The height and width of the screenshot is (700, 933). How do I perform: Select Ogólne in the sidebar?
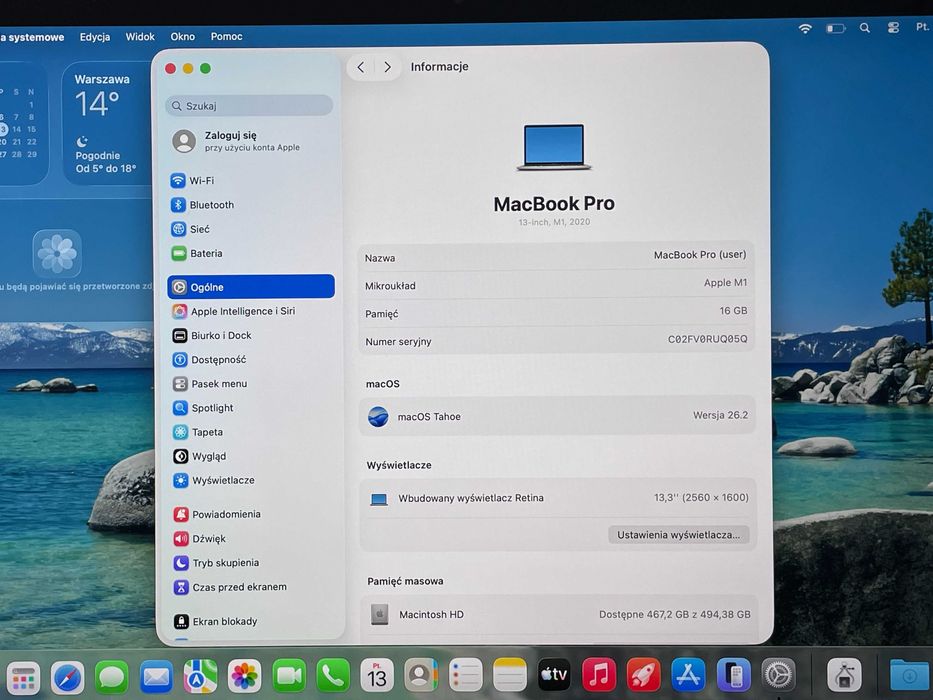coord(251,286)
